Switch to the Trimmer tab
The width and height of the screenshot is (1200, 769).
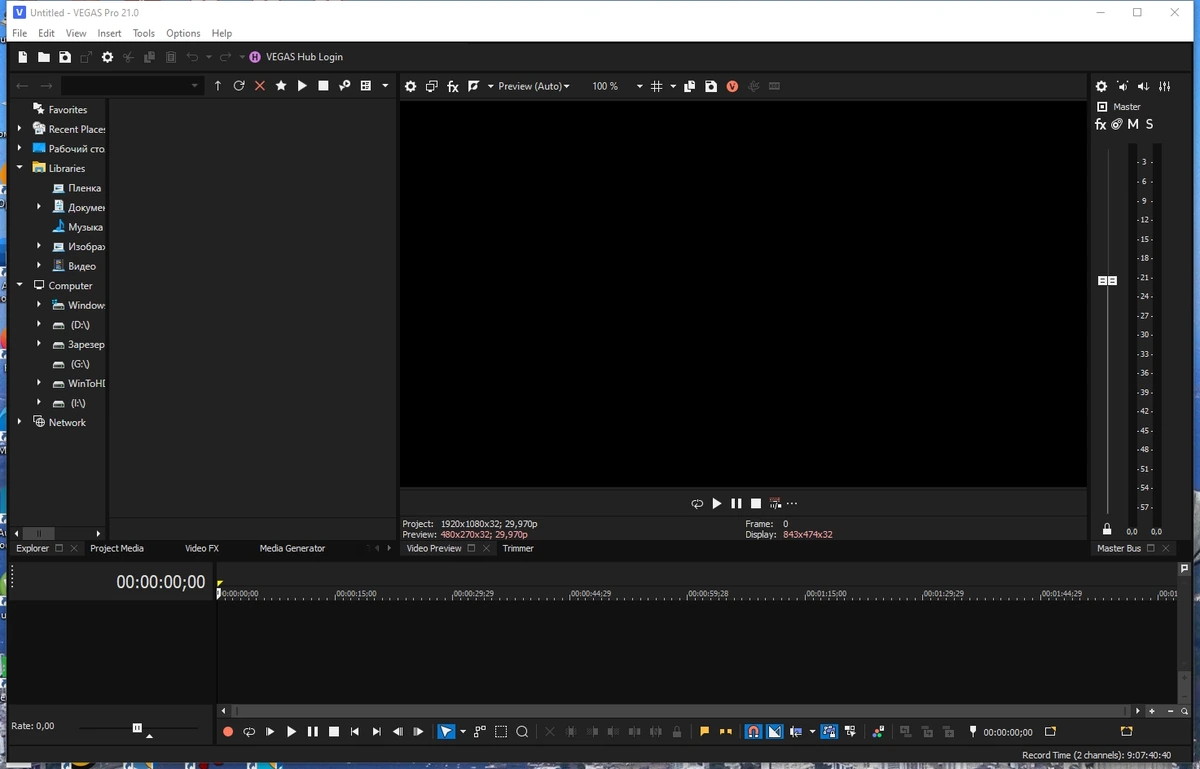click(518, 548)
